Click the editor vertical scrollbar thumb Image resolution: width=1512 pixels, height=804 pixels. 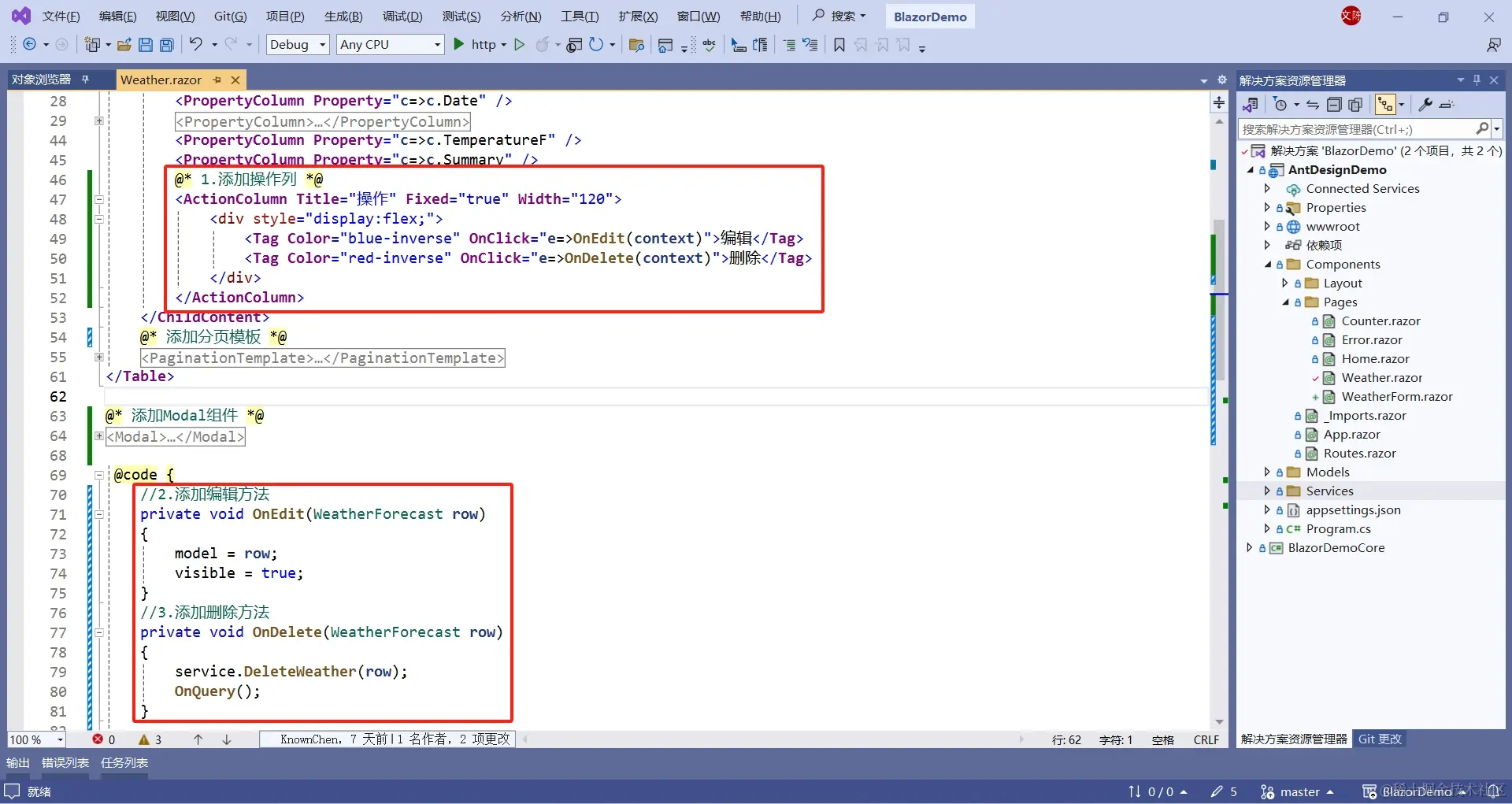click(1219, 299)
